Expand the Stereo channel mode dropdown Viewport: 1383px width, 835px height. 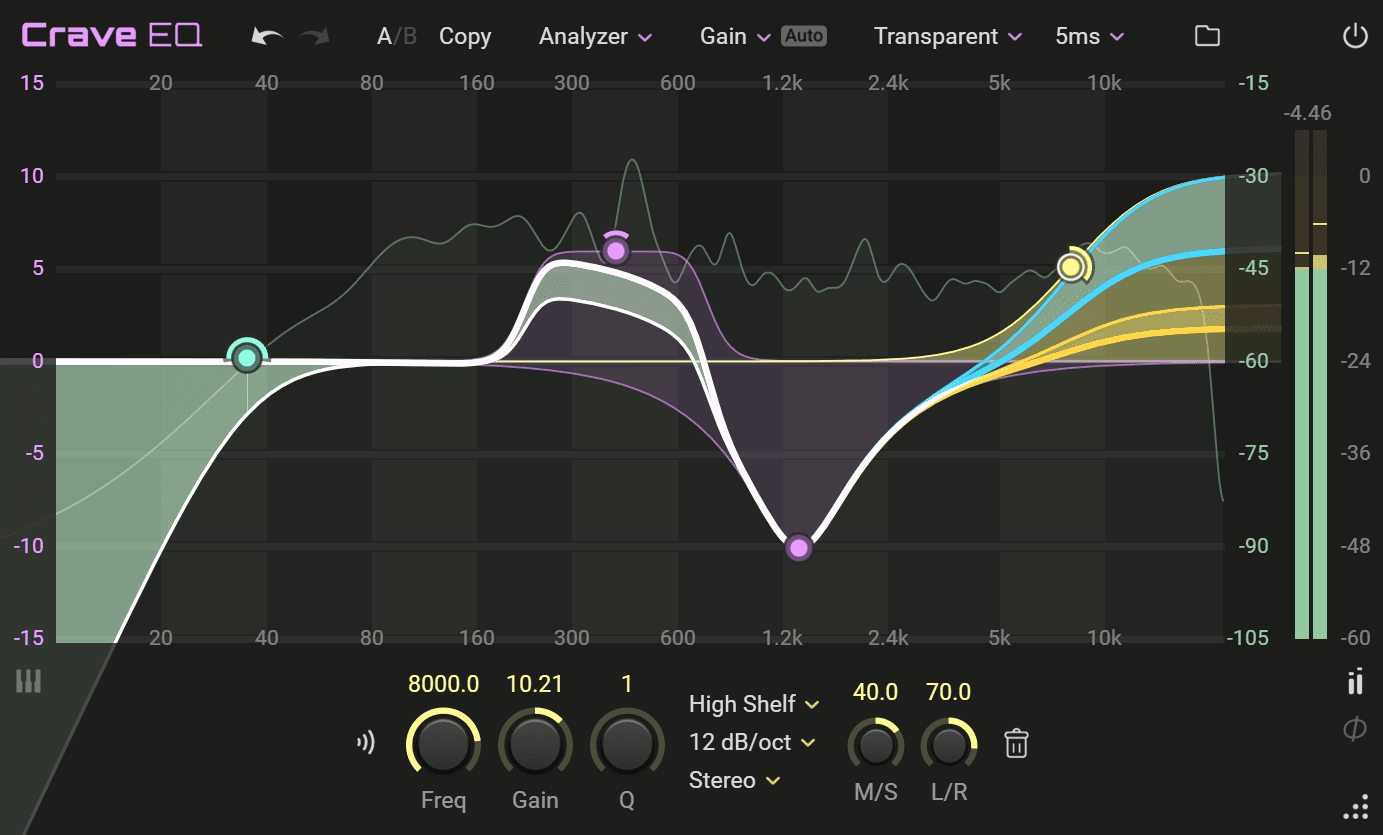735,780
